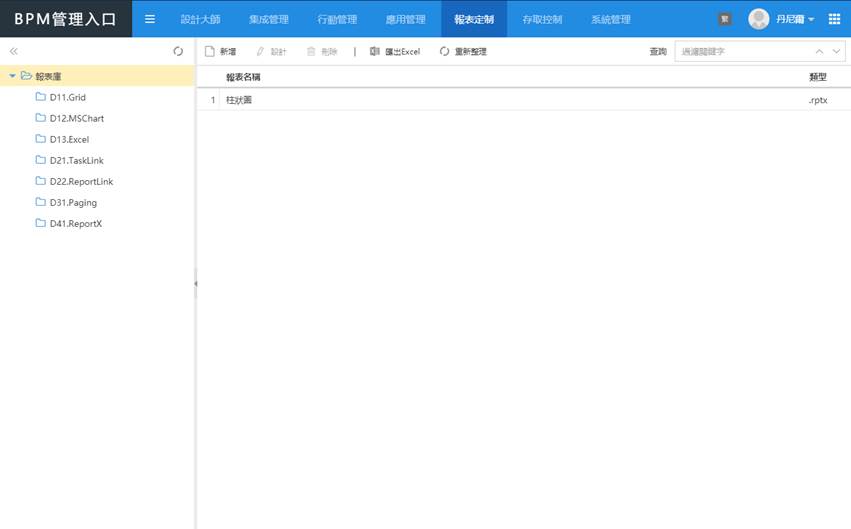This screenshot has height=529, width=851.
Task: Select the 應用管理 tab
Action: point(405,20)
